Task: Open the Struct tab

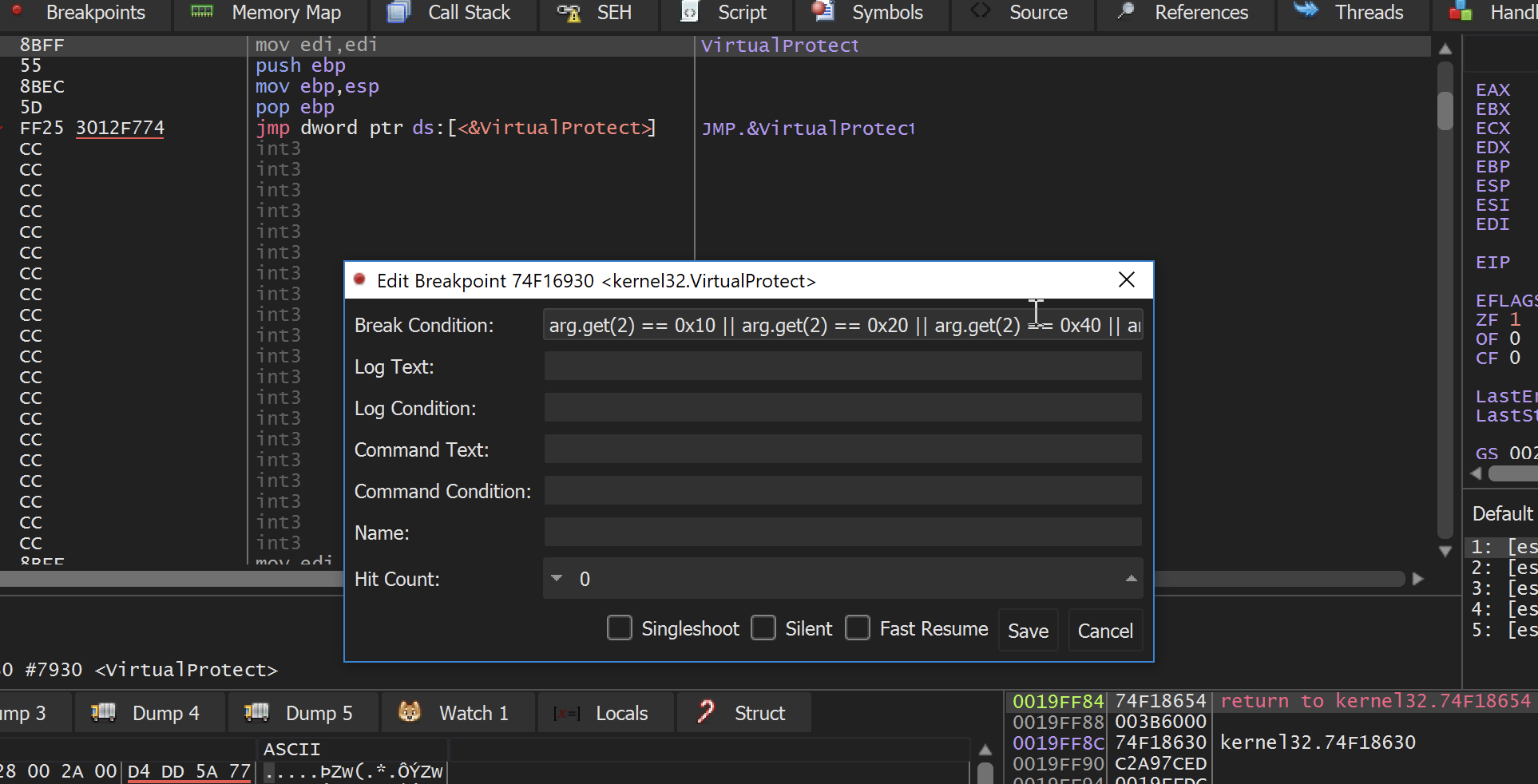Action: click(744, 713)
